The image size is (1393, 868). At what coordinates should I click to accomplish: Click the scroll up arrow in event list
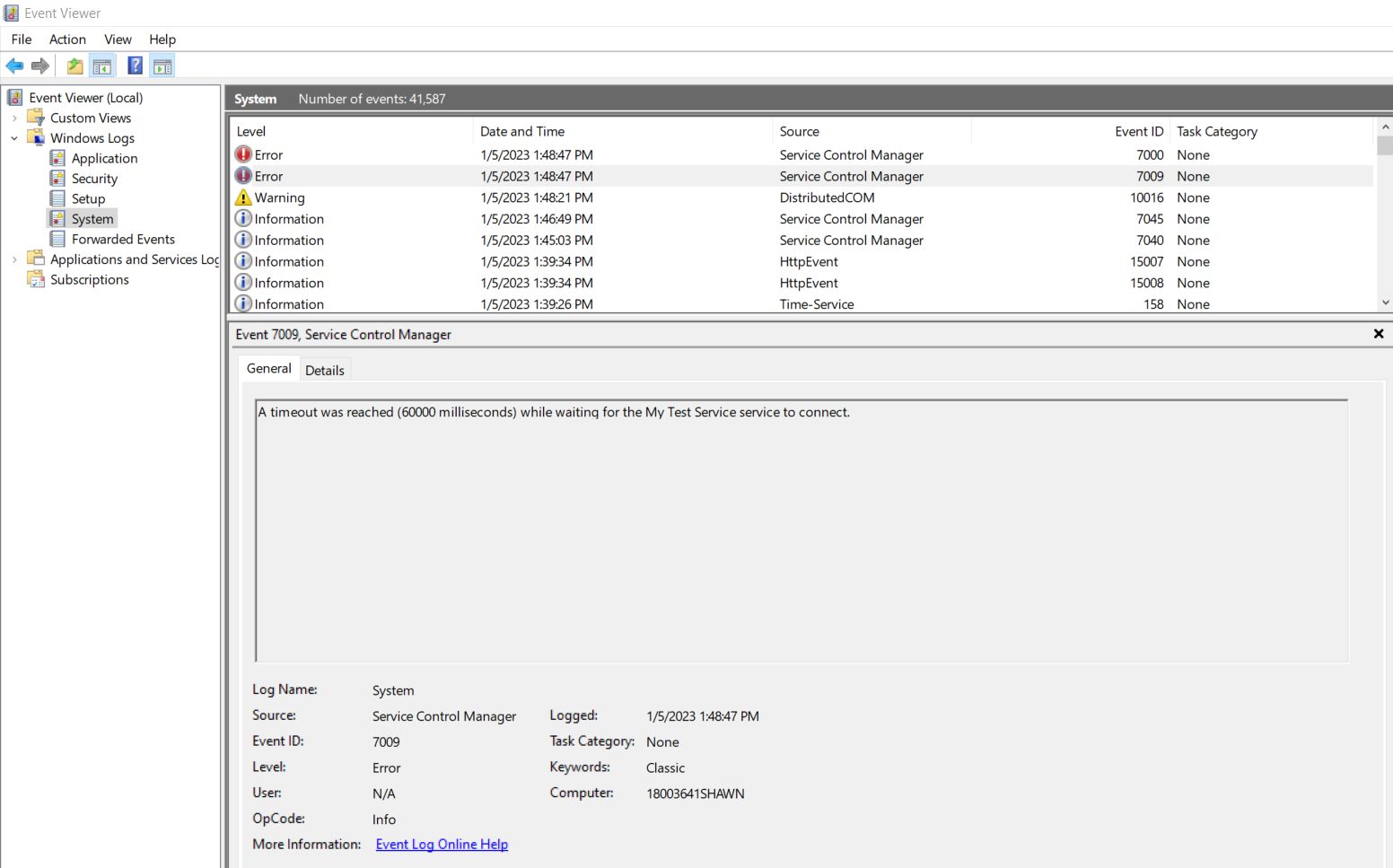pyautogui.click(x=1385, y=127)
